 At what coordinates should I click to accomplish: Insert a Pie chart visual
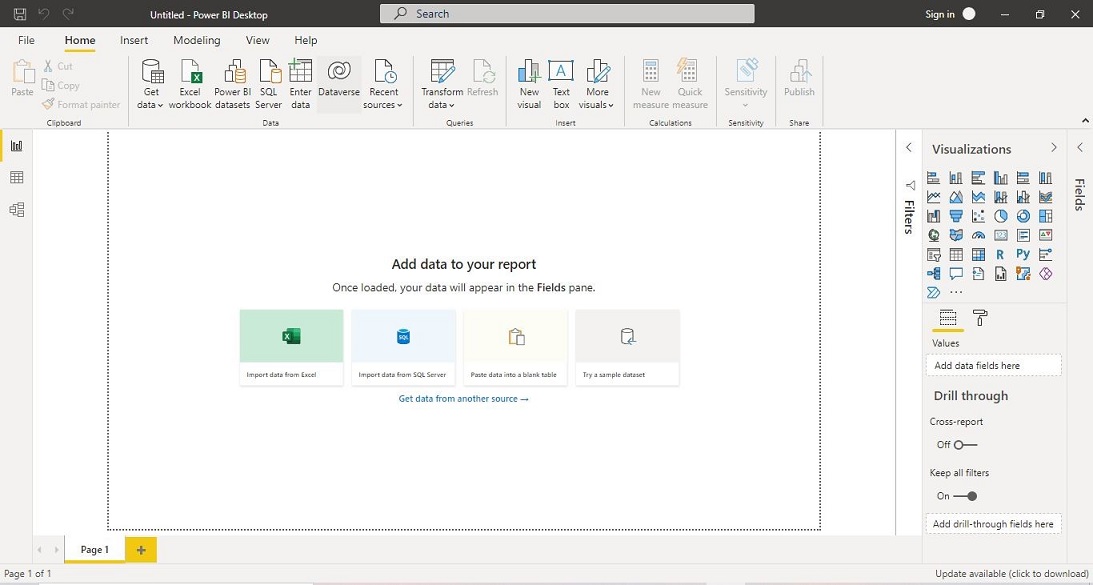click(1001, 216)
